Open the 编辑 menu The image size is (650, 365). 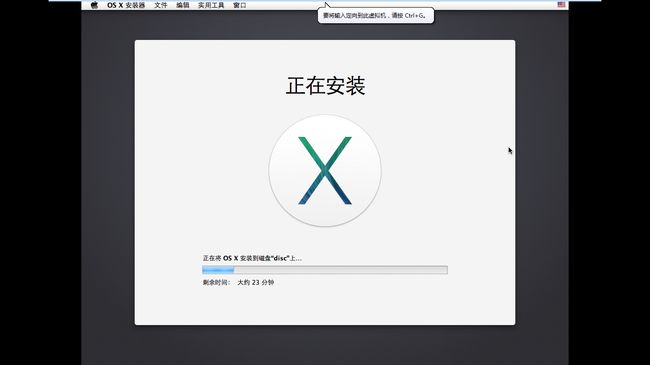click(182, 5)
